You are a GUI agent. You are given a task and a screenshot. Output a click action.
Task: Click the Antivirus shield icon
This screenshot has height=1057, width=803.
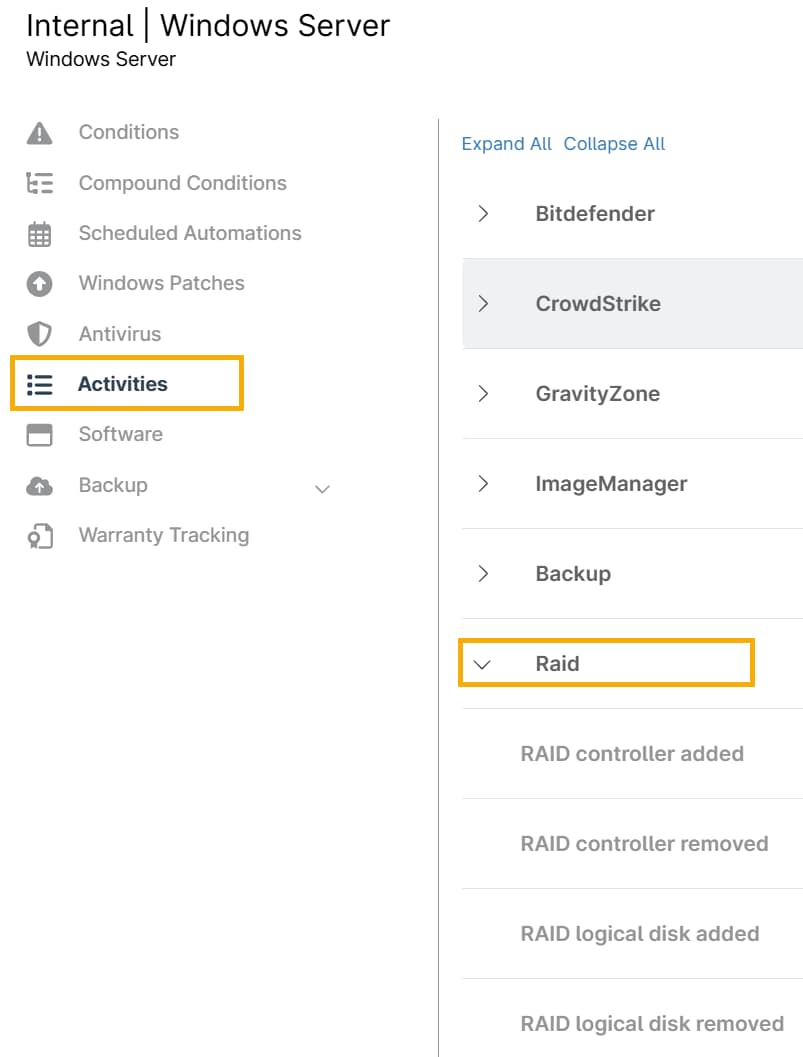click(x=39, y=334)
